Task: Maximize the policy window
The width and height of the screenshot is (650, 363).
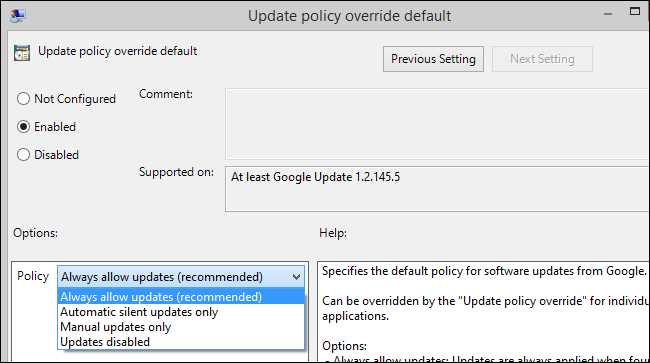Action: [x=635, y=12]
